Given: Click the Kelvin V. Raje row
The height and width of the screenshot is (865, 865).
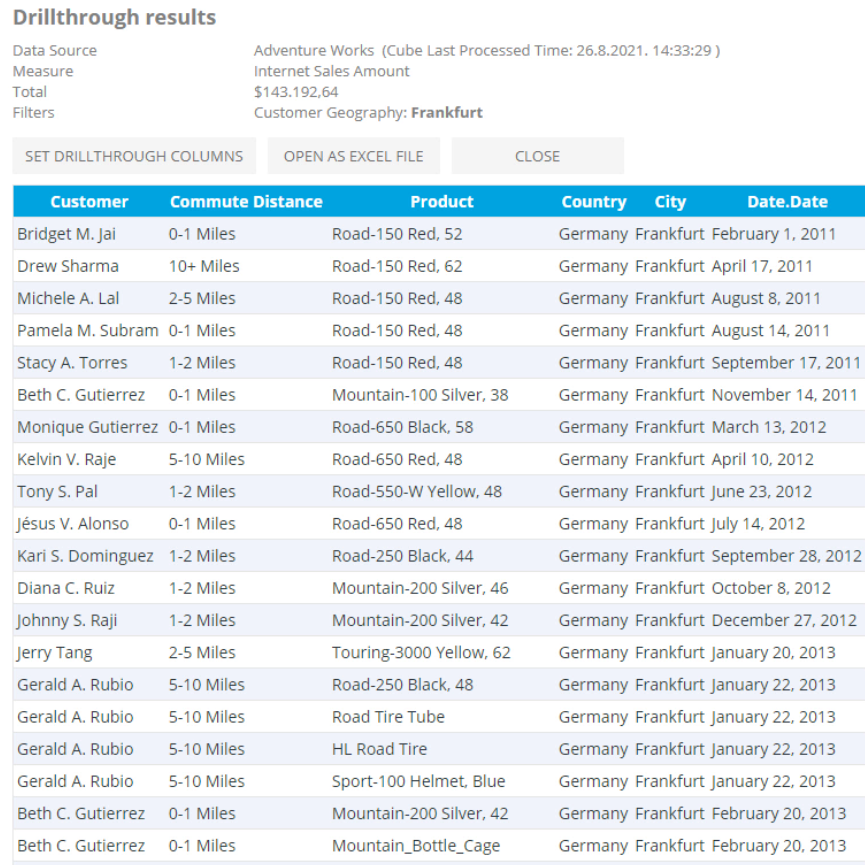Looking at the screenshot, I should pyautogui.click(x=66, y=459).
